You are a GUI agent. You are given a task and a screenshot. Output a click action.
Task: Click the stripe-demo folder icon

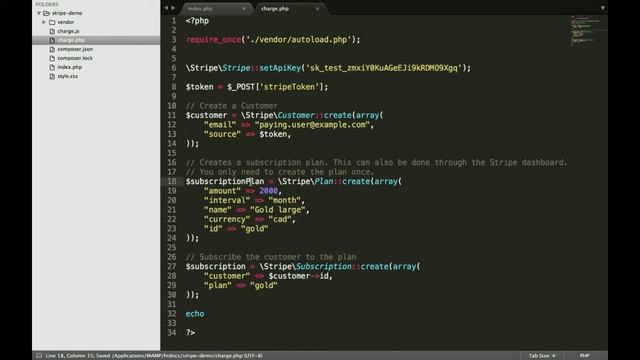pyautogui.click(x=47, y=13)
